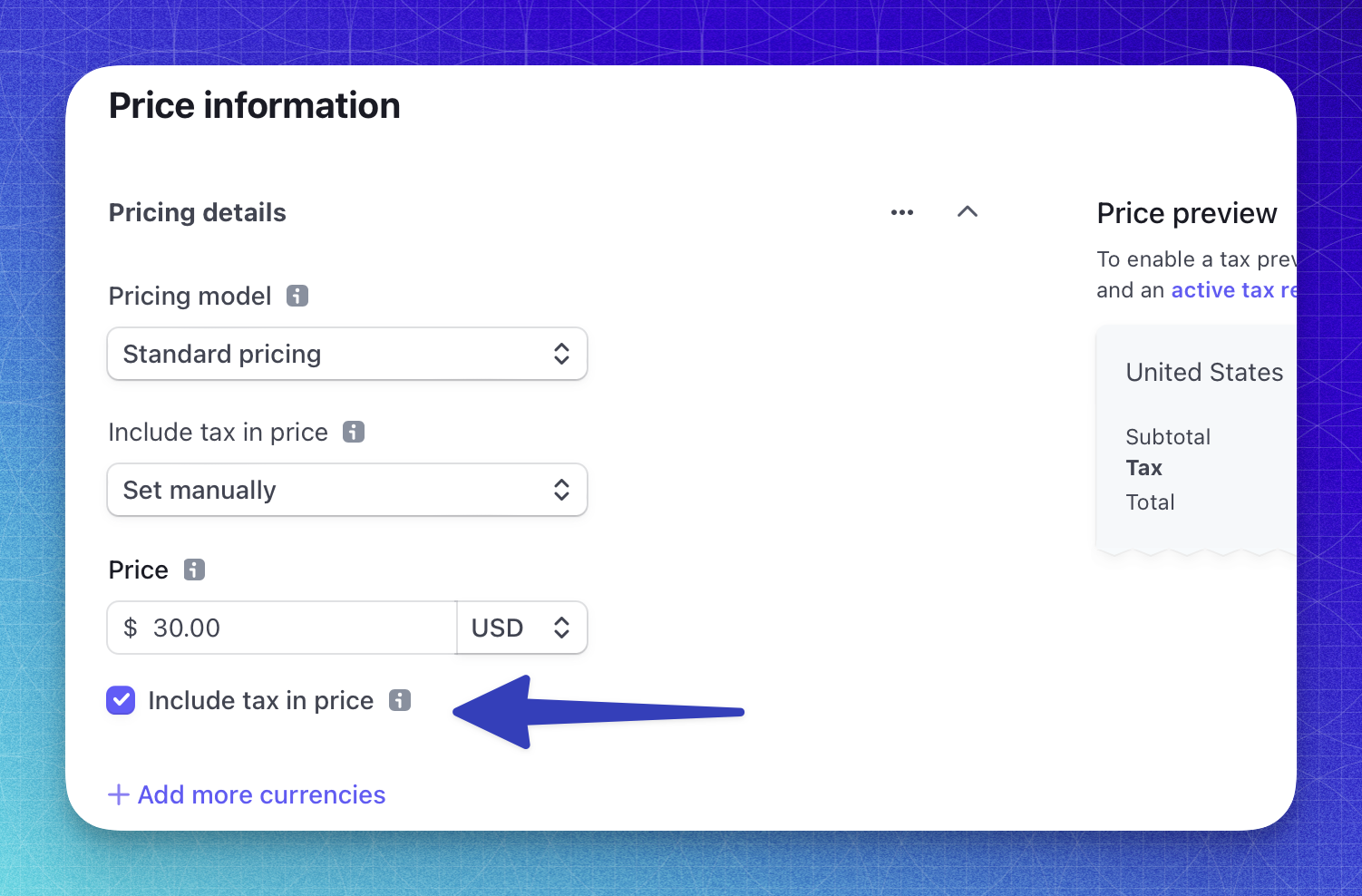
Task: Click the plus icon before Add more currencies
Action: (119, 795)
